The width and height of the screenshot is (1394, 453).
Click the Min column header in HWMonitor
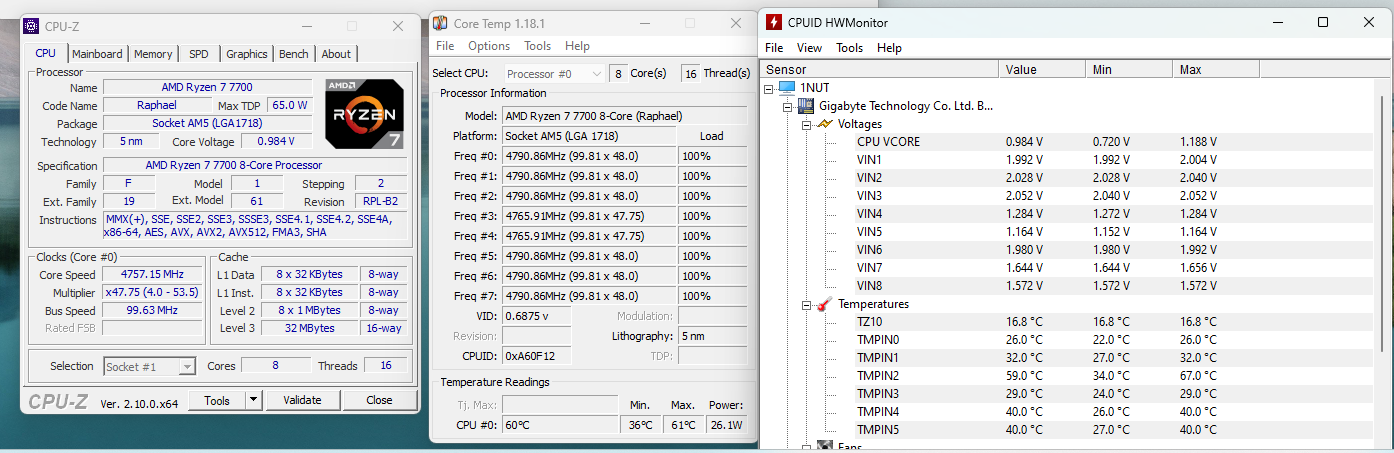click(x=1129, y=70)
